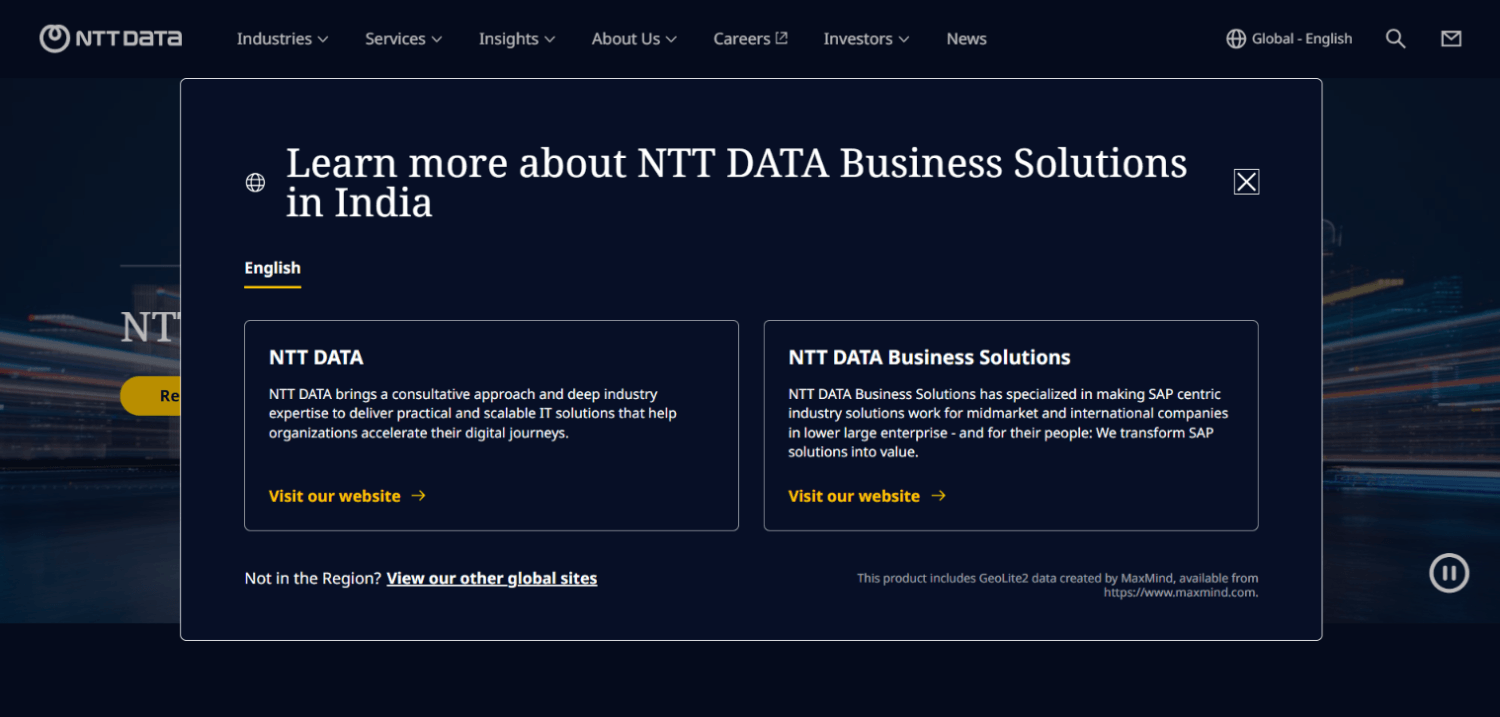
Task: Visit the NTT DATA website link
Action: pyautogui.click(x=347, y=496)
